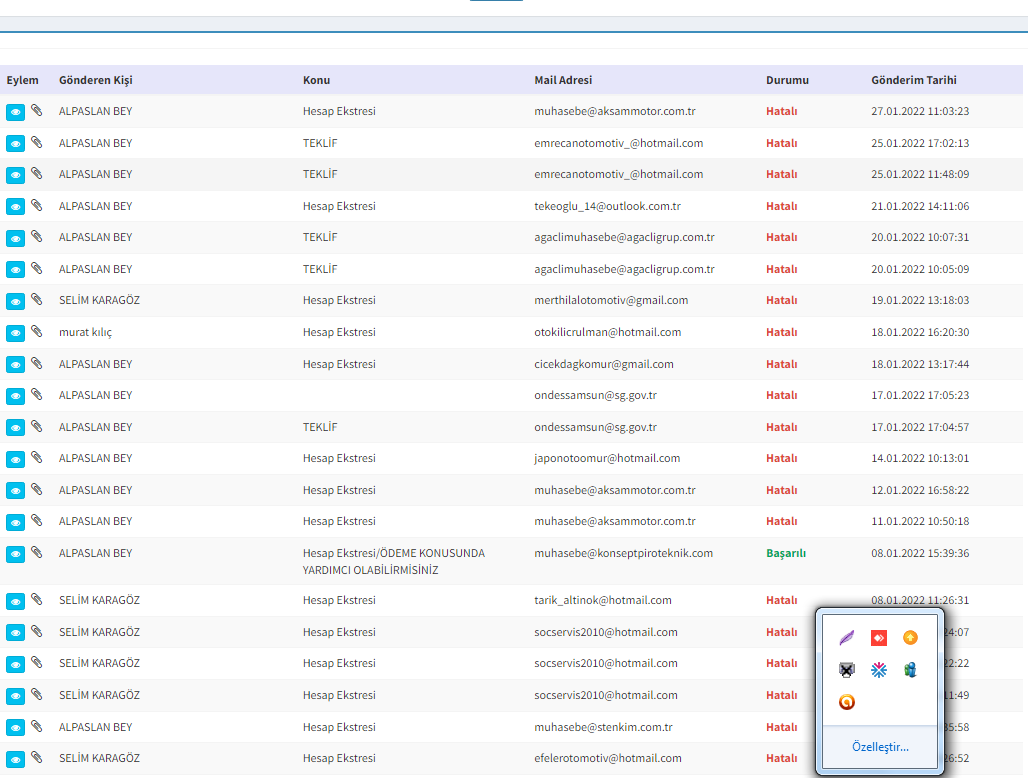Click the eye button for the tarik_altinok@hotmail.com row

tap(15, 601)
